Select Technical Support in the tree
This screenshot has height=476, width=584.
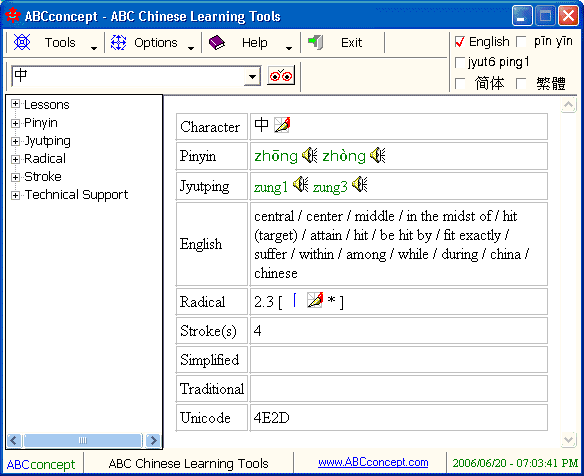(76, 194)
